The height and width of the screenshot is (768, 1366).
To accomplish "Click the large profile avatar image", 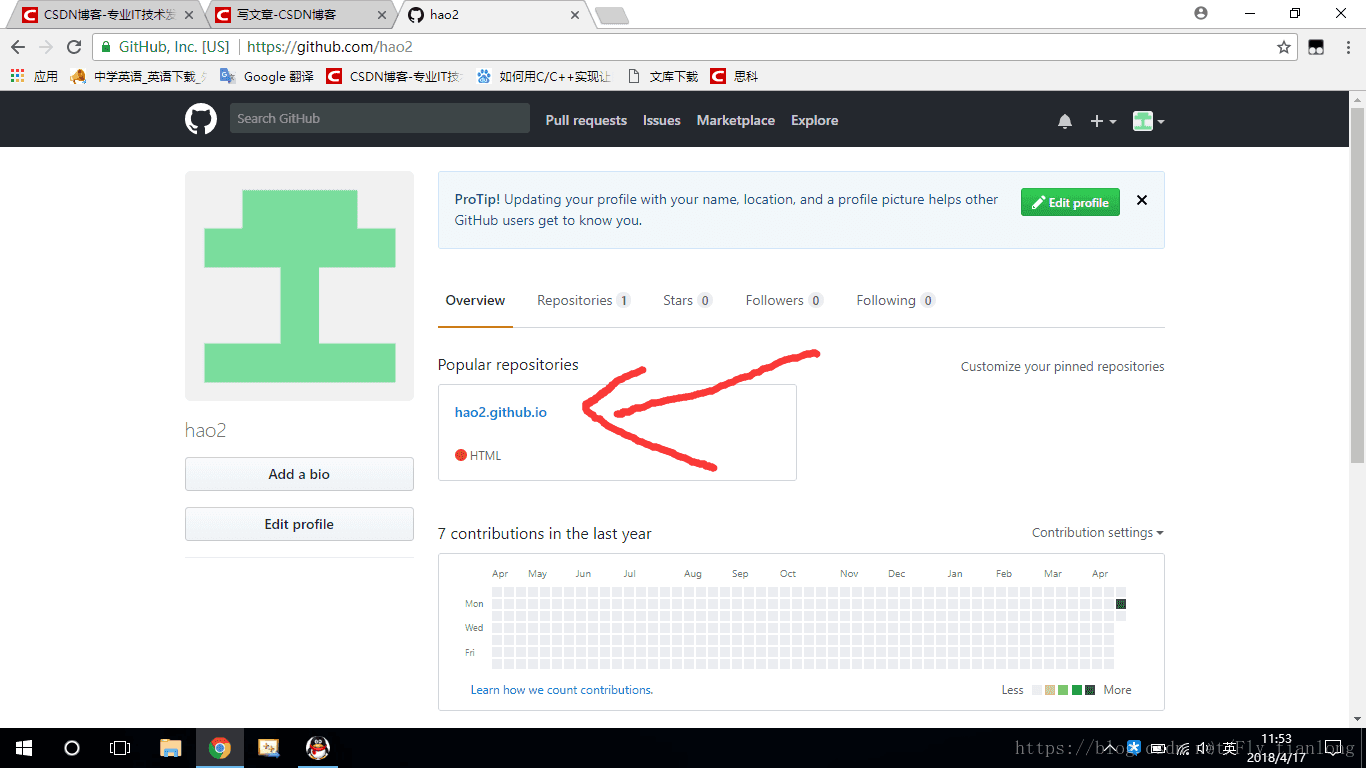I will click(x=299, y=286).
